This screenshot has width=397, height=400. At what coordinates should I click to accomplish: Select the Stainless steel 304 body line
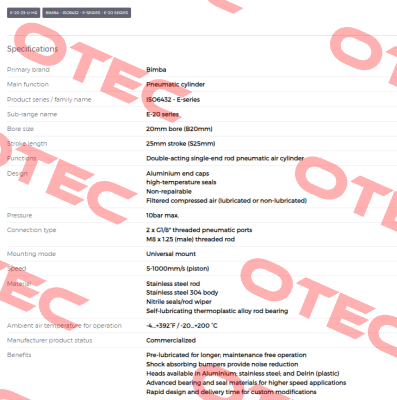[182, 293]
